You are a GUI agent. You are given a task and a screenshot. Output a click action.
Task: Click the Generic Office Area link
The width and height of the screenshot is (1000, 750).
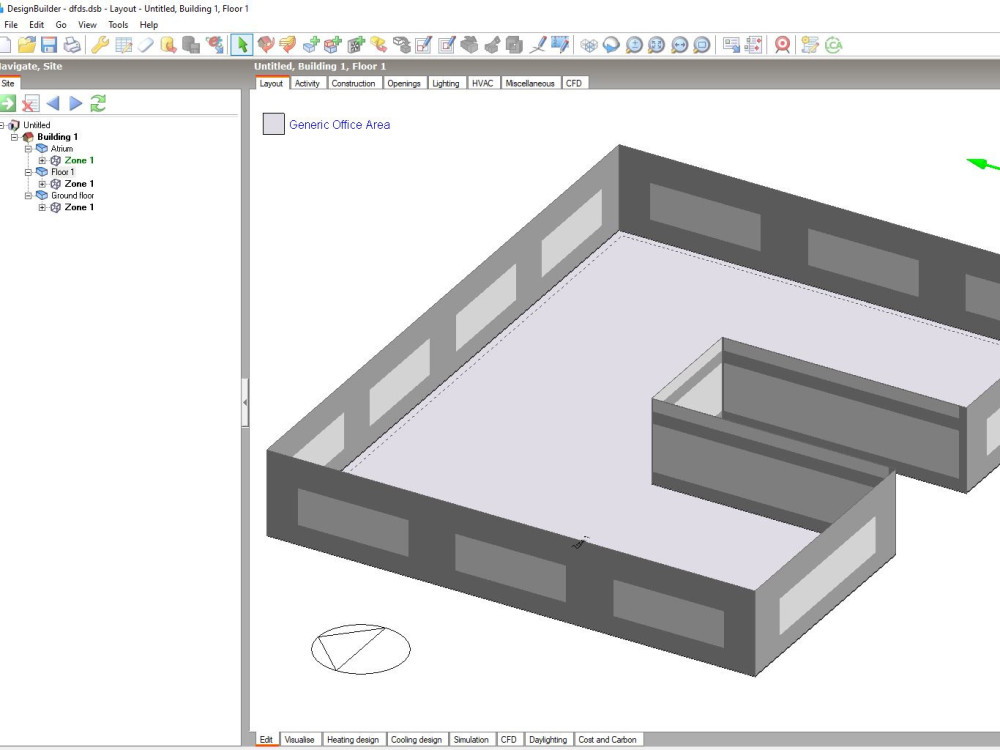pyautogui.click(x=339, y=125)
